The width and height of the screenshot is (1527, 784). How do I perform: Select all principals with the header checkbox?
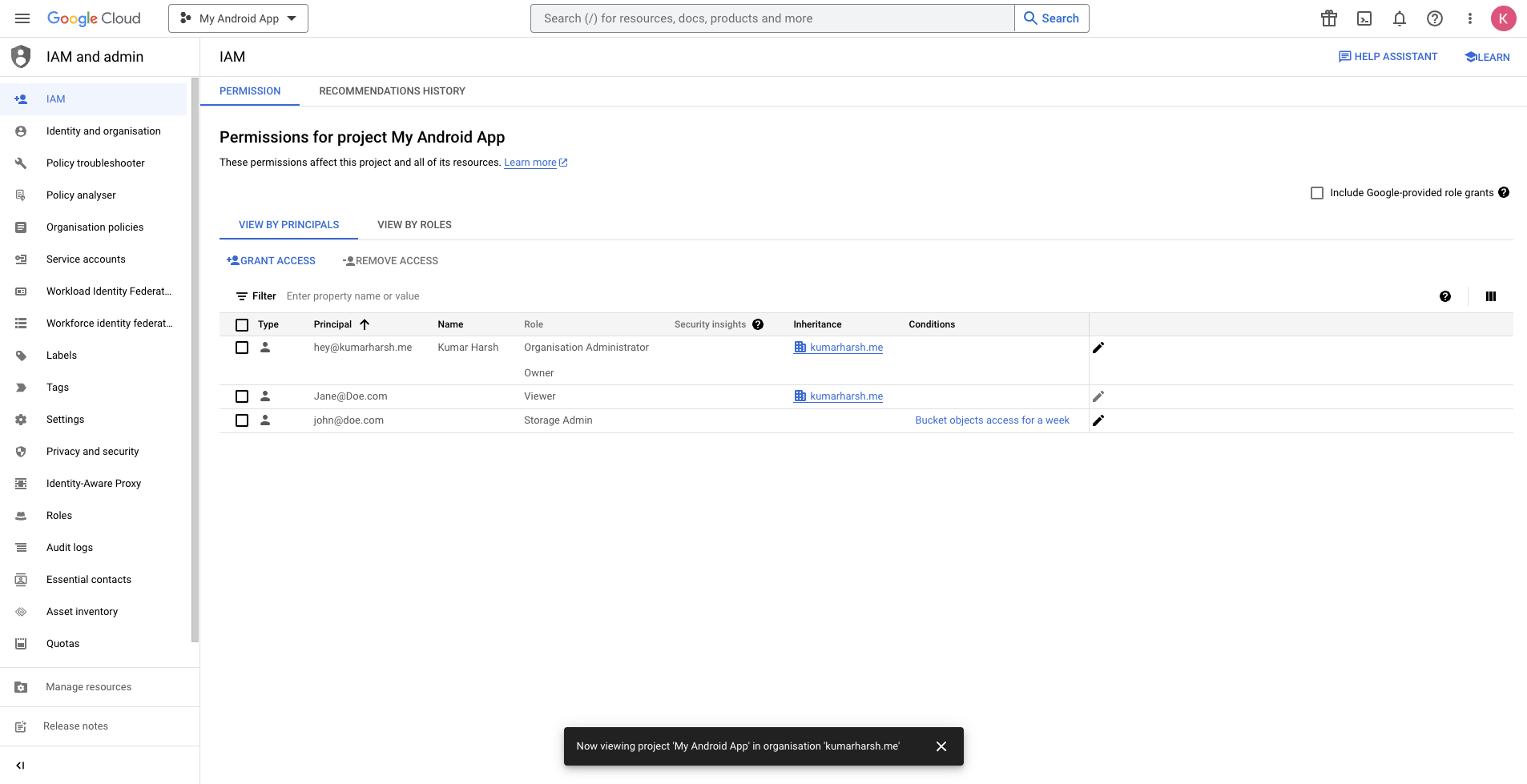tap(242, 324)
